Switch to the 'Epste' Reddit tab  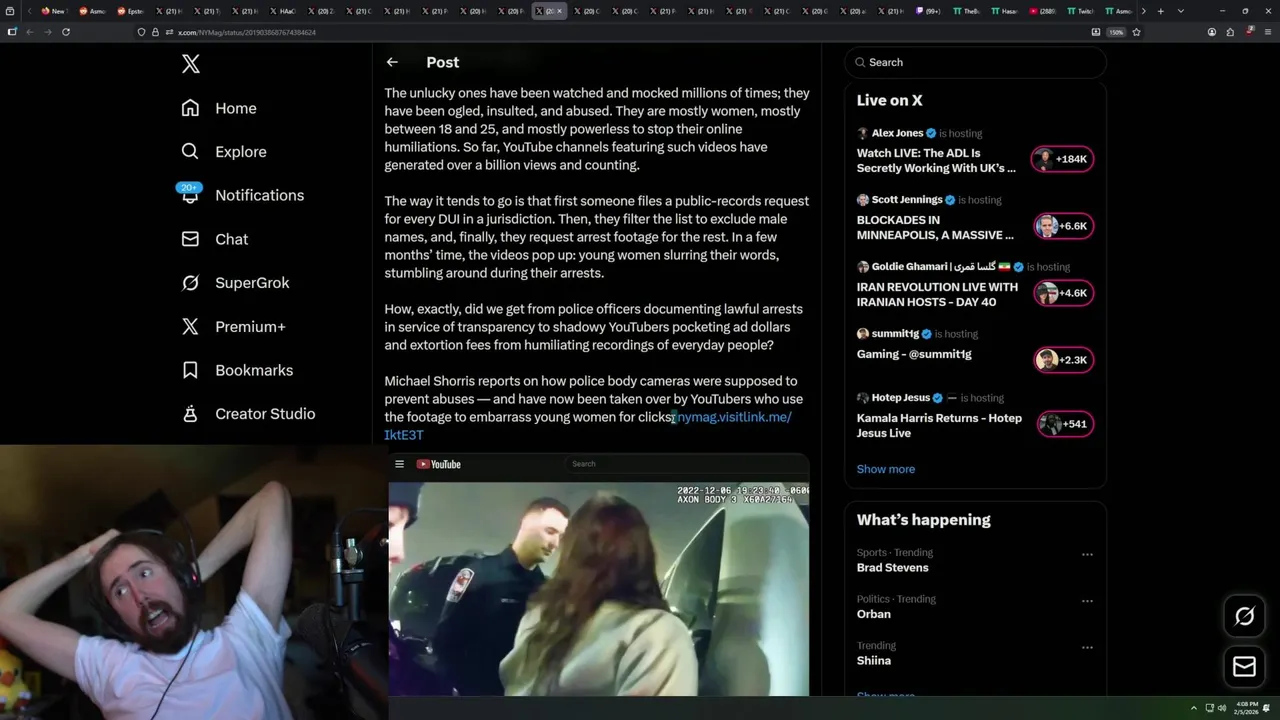(130, 11)
